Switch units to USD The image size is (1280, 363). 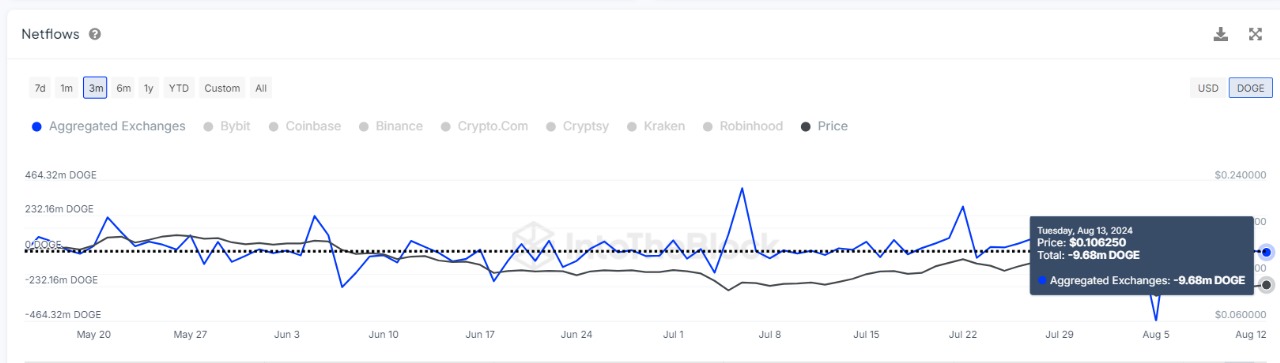pos(1208,88)
